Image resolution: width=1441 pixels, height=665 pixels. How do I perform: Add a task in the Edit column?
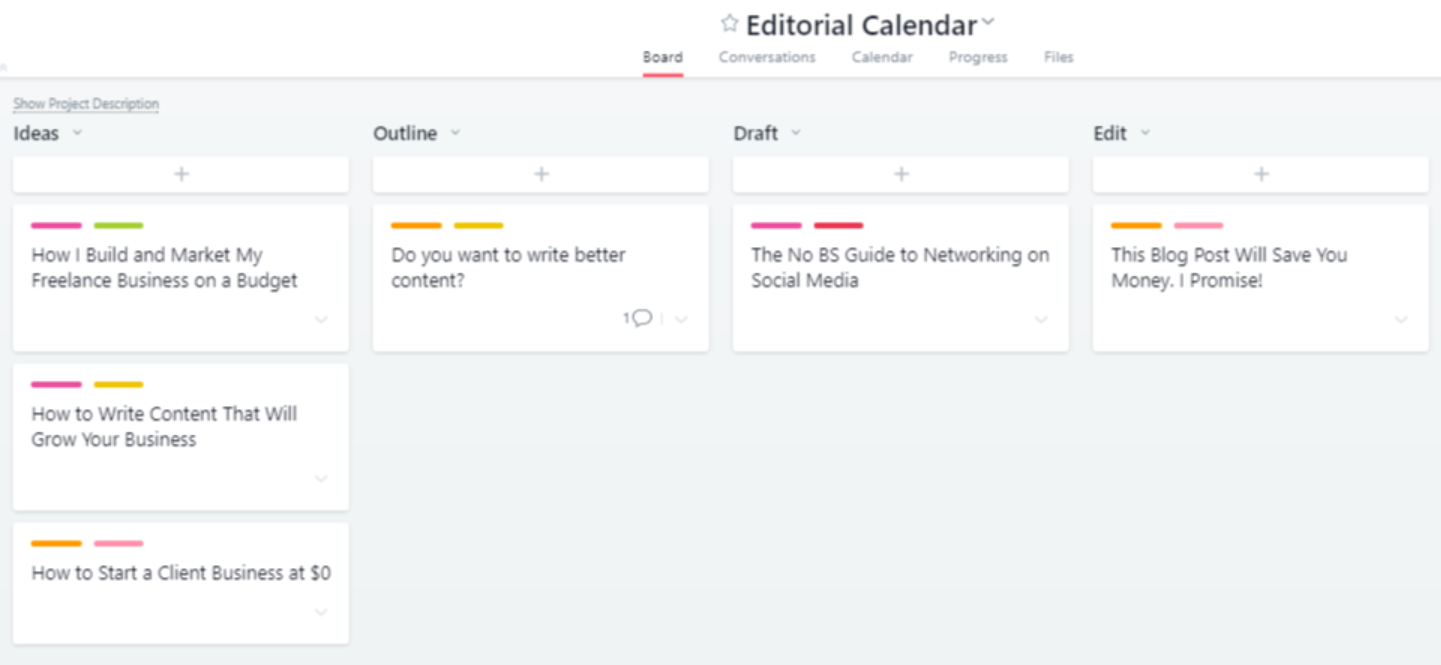click(x=1261, y=175)
